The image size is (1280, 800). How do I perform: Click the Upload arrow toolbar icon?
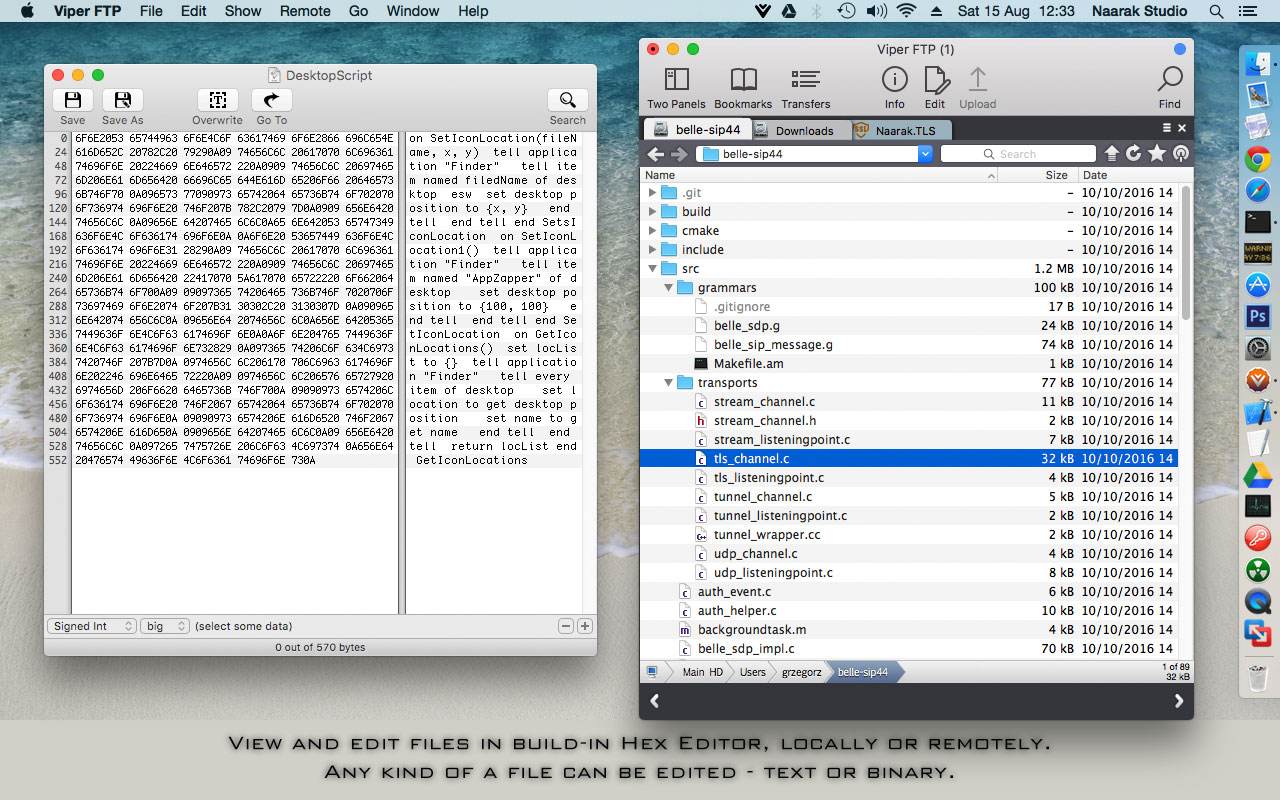coord(978,80)
